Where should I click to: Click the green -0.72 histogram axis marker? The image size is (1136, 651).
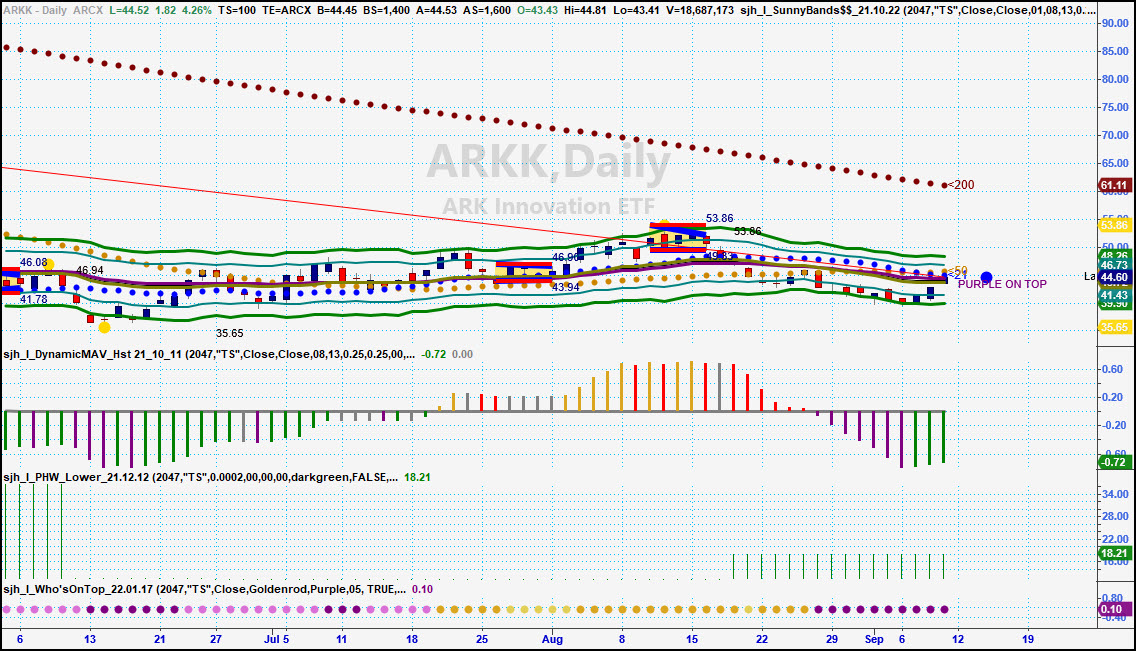pos(1114,462)
